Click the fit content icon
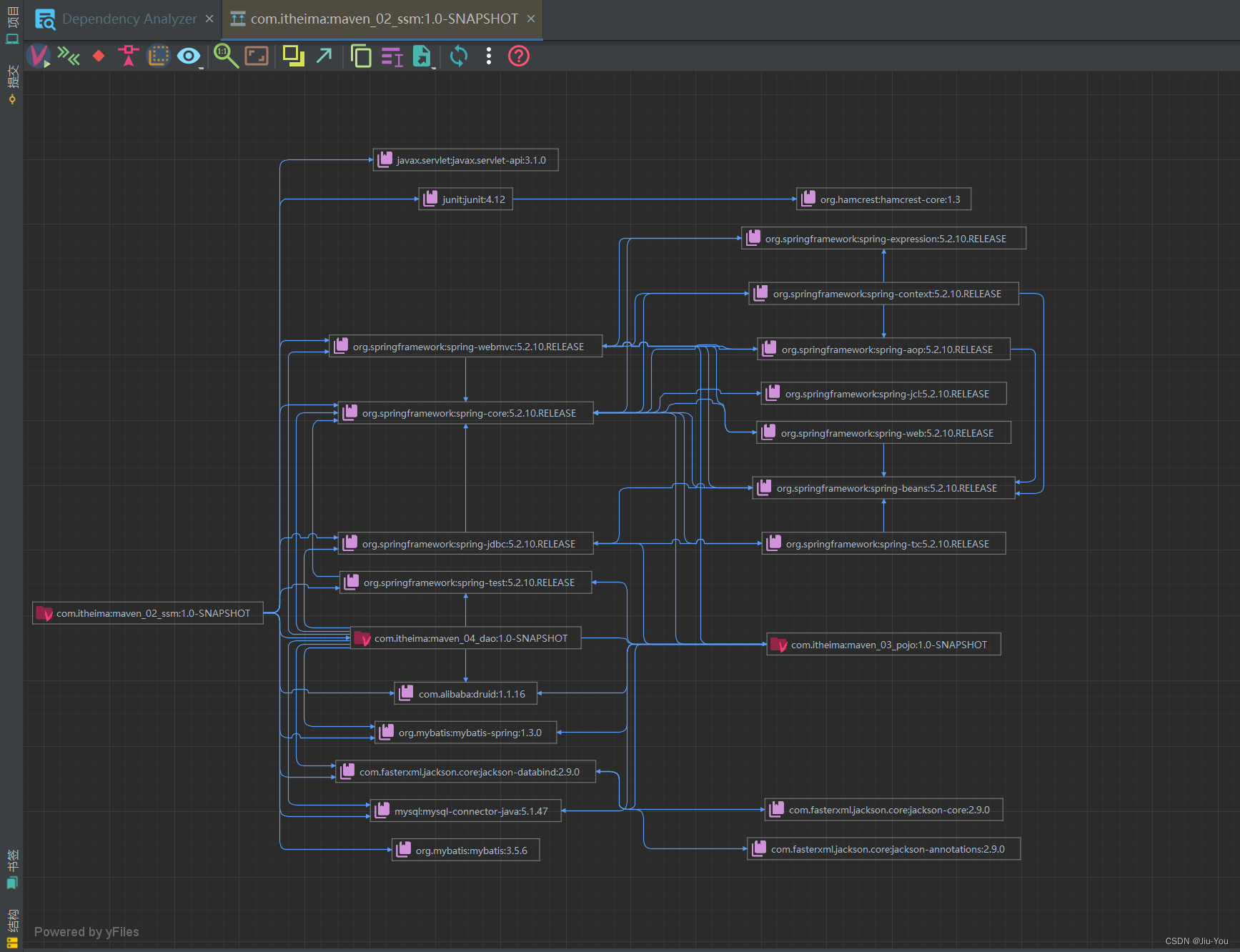This screenshot has height=952, width=1240. point(257,56)
